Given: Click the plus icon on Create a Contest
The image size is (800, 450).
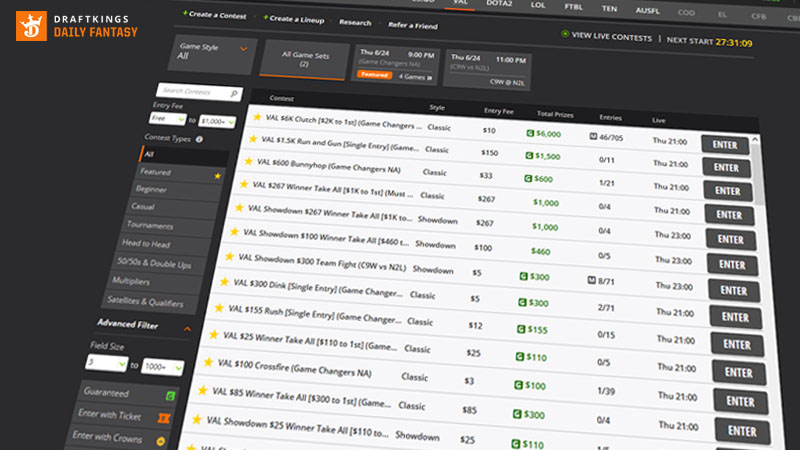Looking at the screenshot, I should [185, 13].
